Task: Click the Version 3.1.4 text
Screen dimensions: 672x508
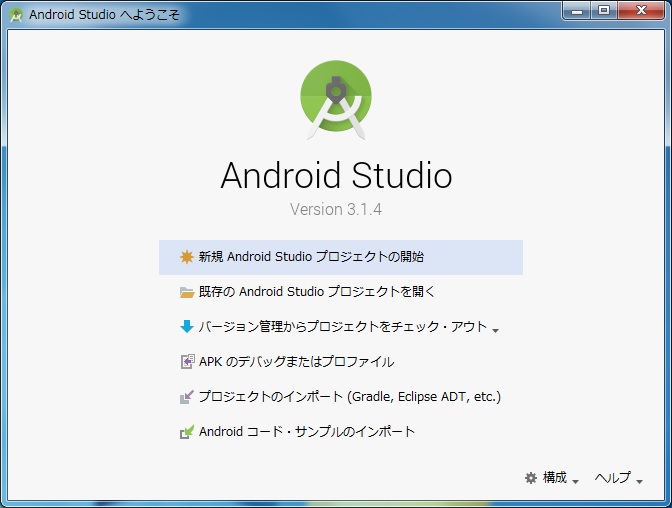Action: [336, 209]
